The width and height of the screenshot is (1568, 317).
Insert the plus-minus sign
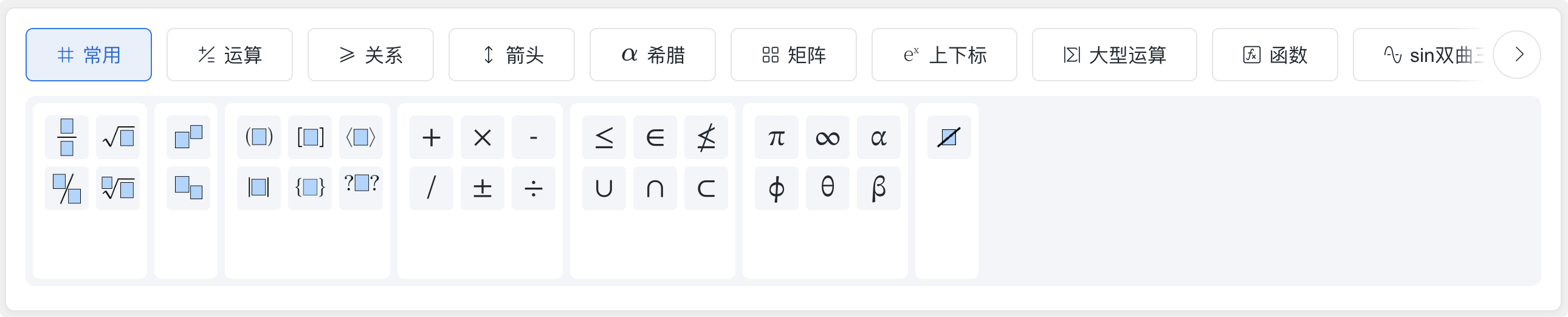tap(483, 189)
